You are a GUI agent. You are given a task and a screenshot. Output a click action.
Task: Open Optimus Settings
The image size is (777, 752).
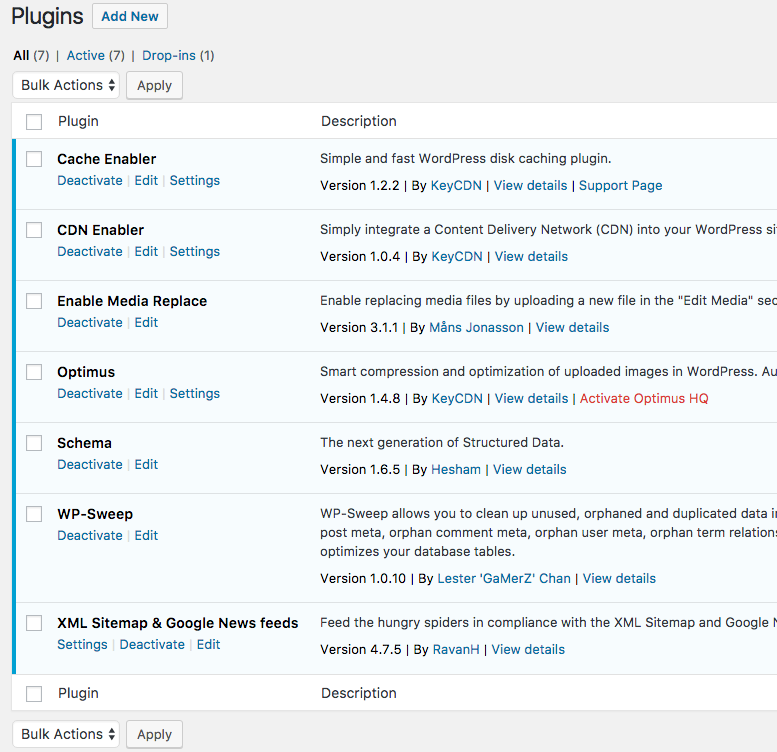195,393
